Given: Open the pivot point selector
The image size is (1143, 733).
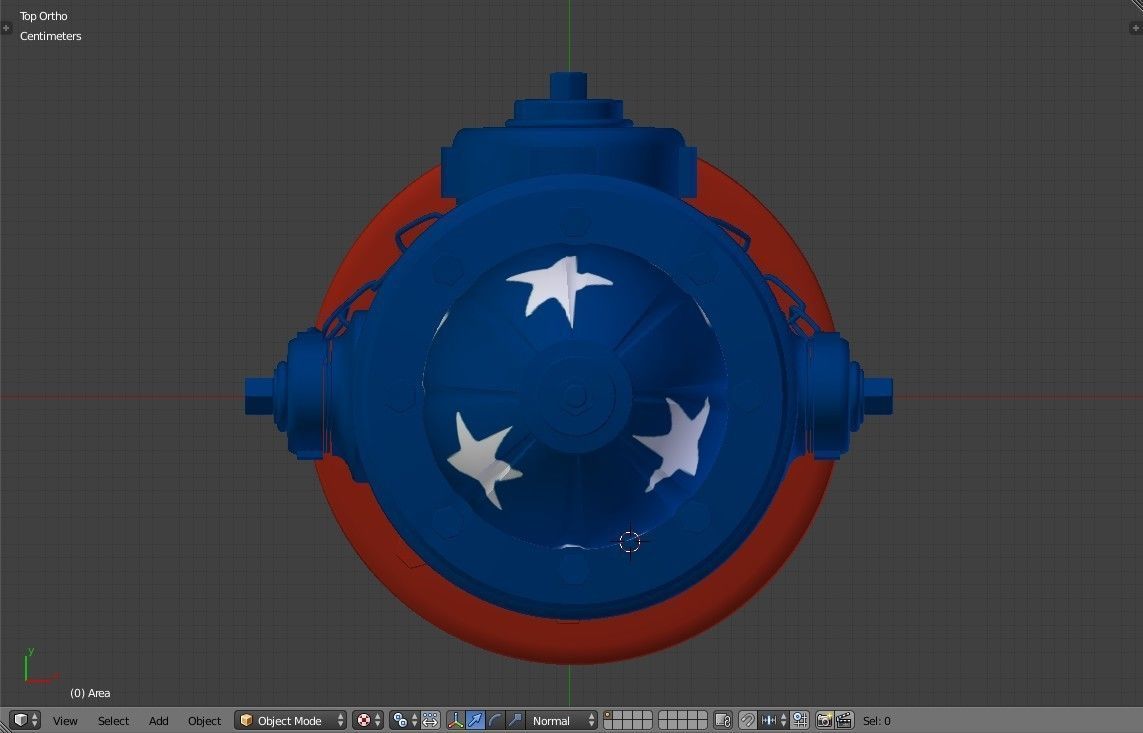Looking at the screenshot, I should tap(404, 721).
